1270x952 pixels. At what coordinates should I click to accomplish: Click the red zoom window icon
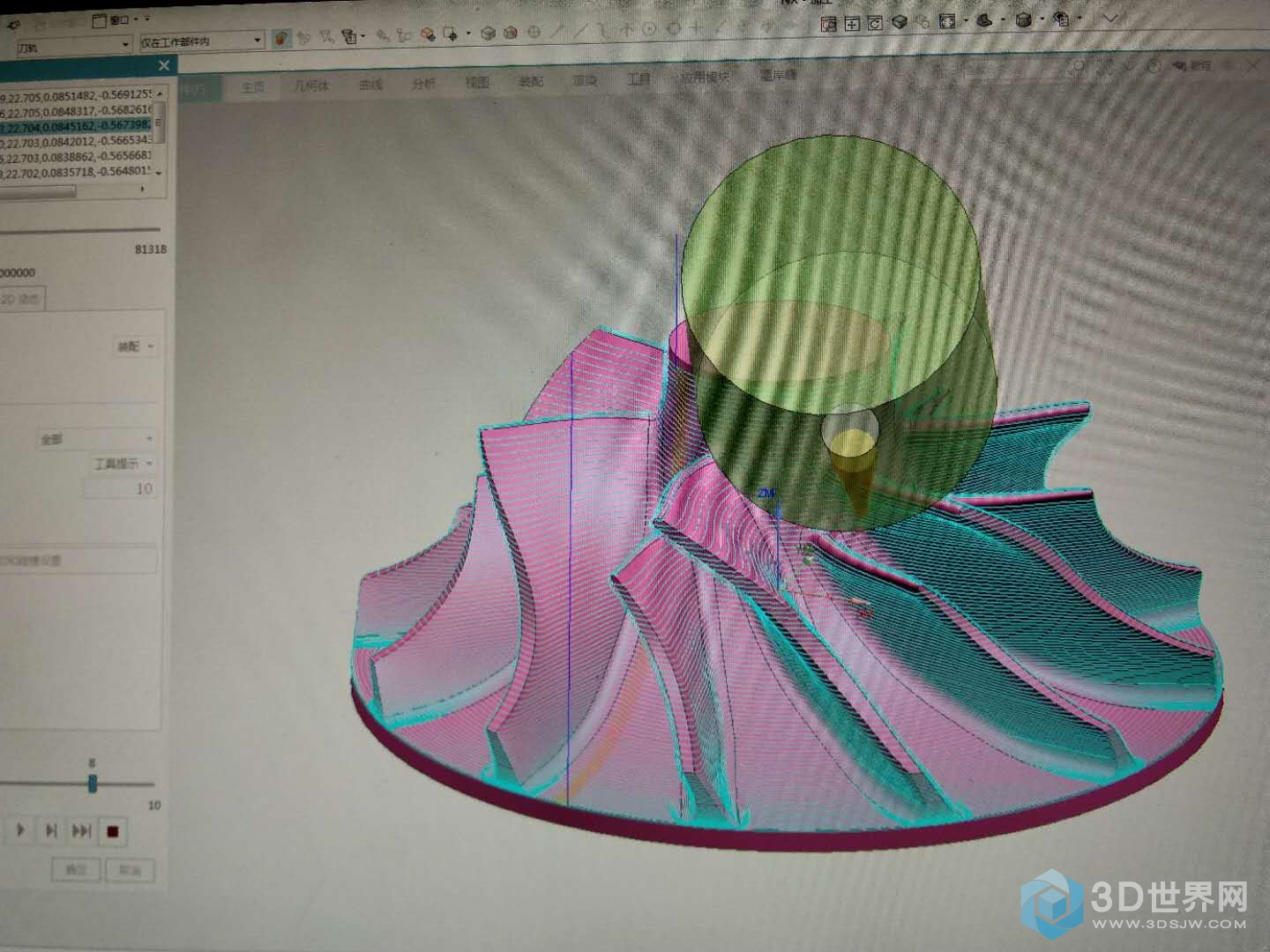tap(829, 24)
